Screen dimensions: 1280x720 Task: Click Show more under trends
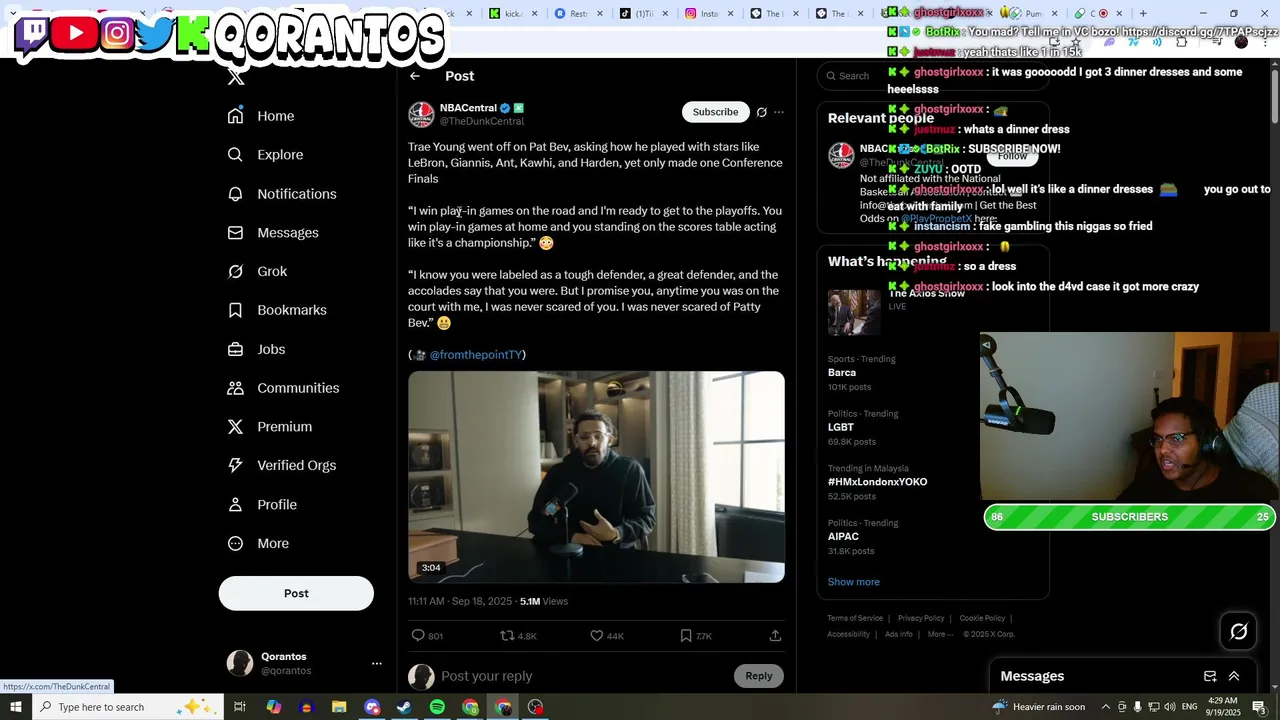[x=854, y=582]
